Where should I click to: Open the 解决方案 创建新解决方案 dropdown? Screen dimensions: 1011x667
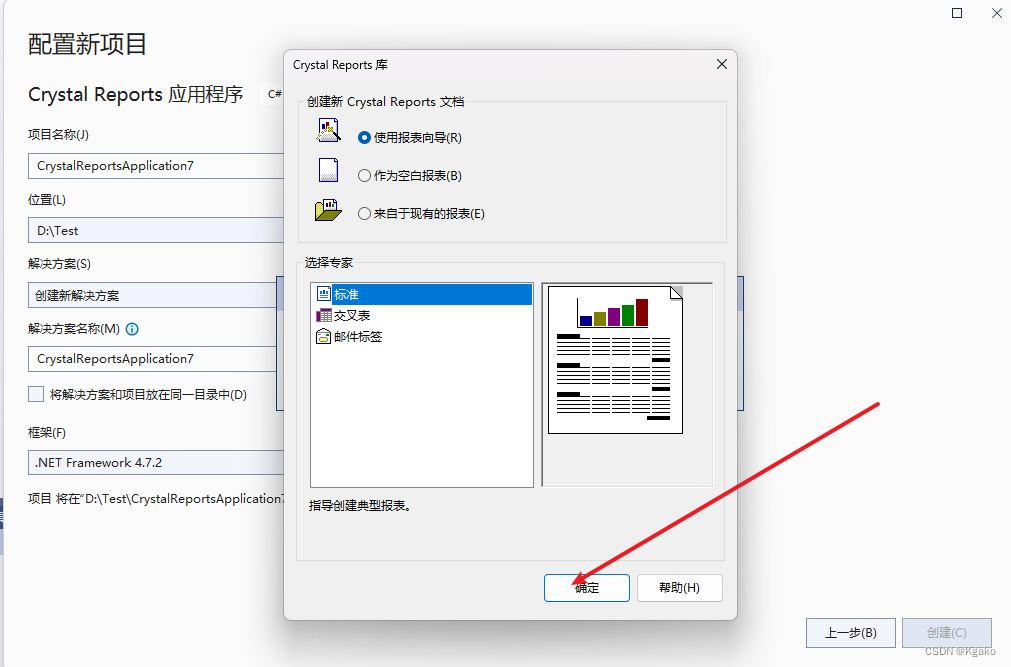point(152,295)
